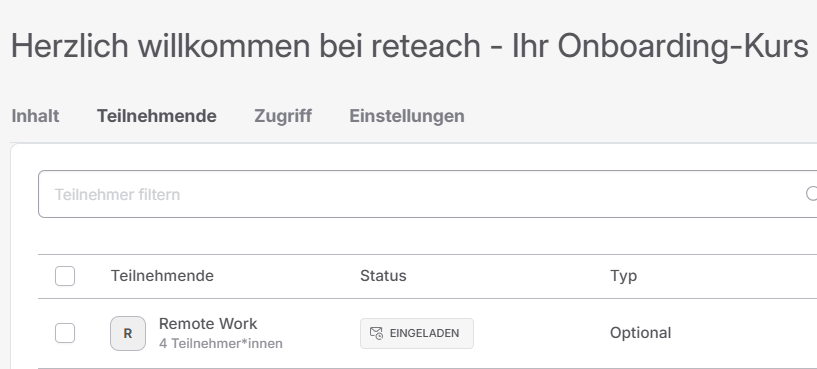The image size is (817, 369).
Task: Open the Einstellungen tab
Action: click(407, 116)
